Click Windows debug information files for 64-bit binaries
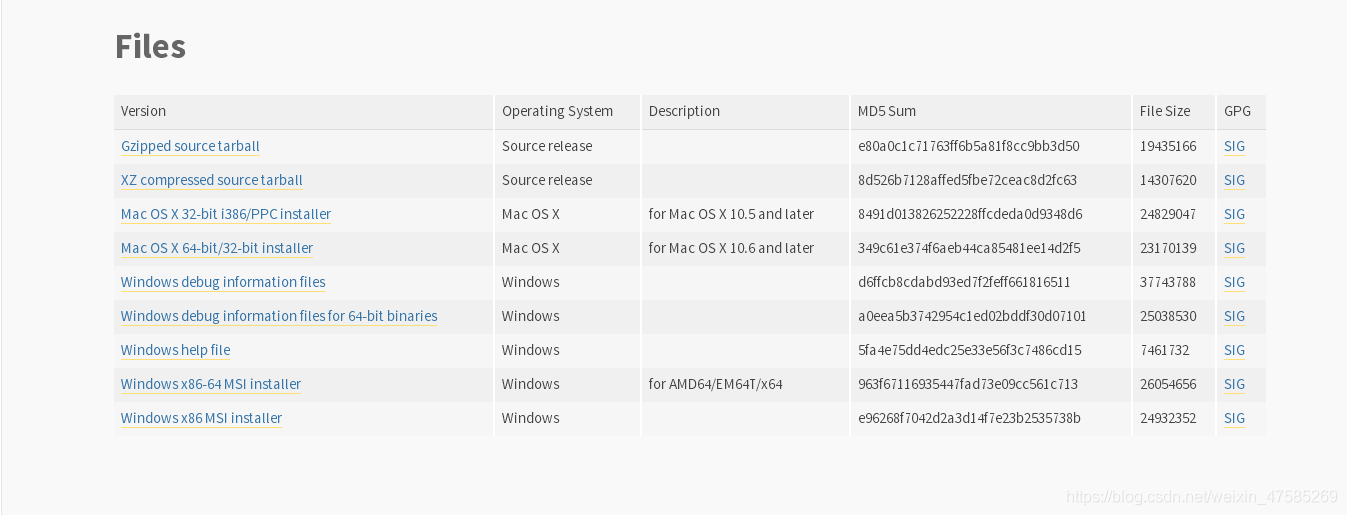 point(279,316)
